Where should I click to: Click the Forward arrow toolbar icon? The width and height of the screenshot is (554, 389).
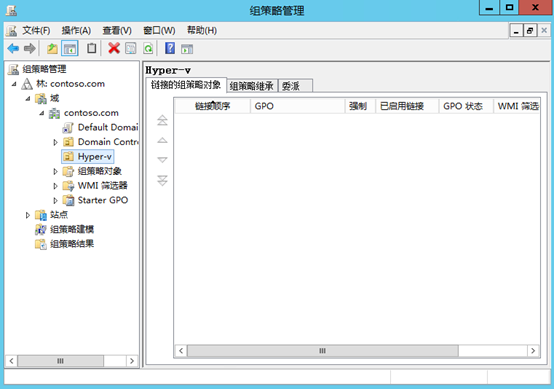click(x=30, y=48)
